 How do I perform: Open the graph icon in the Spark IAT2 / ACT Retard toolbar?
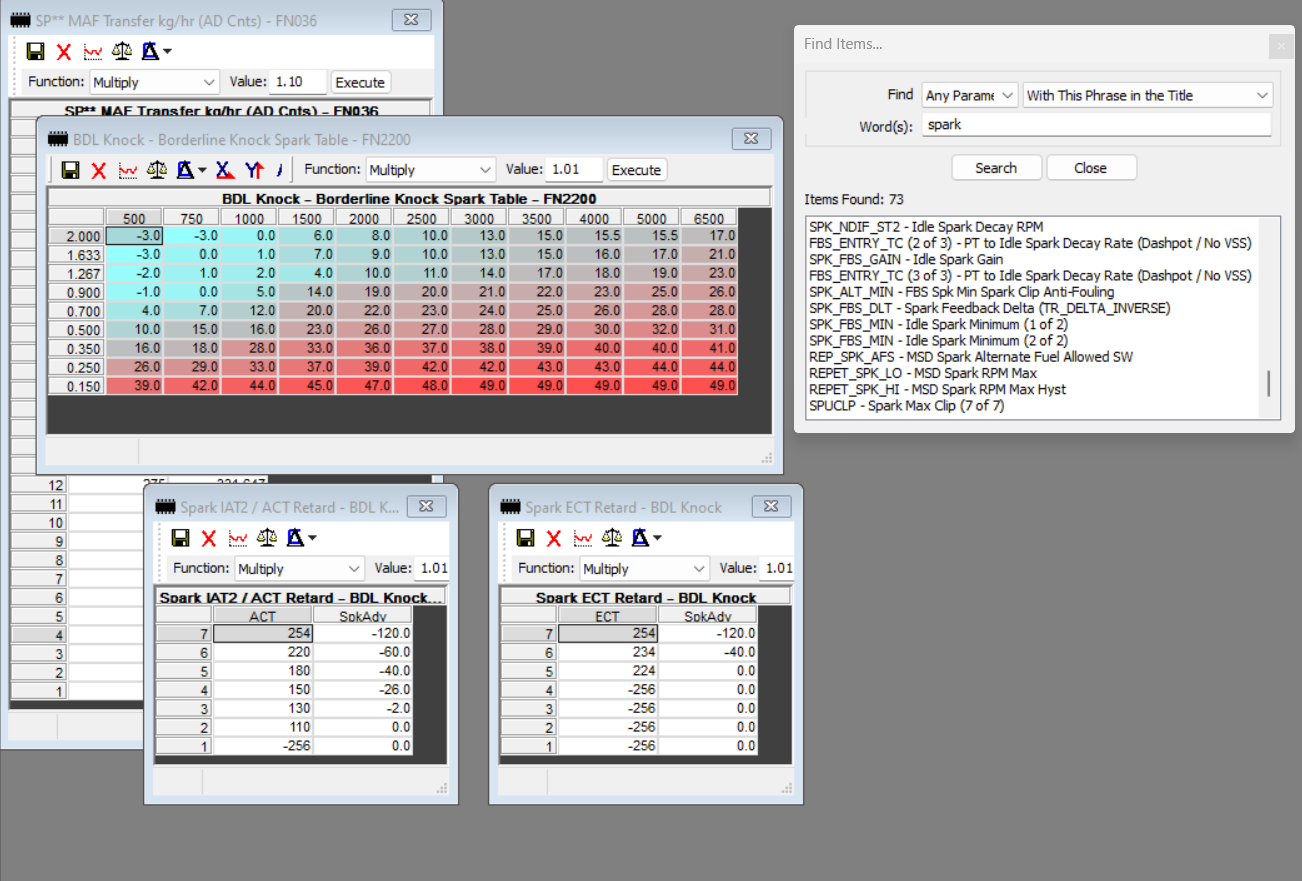pos(238,539)
